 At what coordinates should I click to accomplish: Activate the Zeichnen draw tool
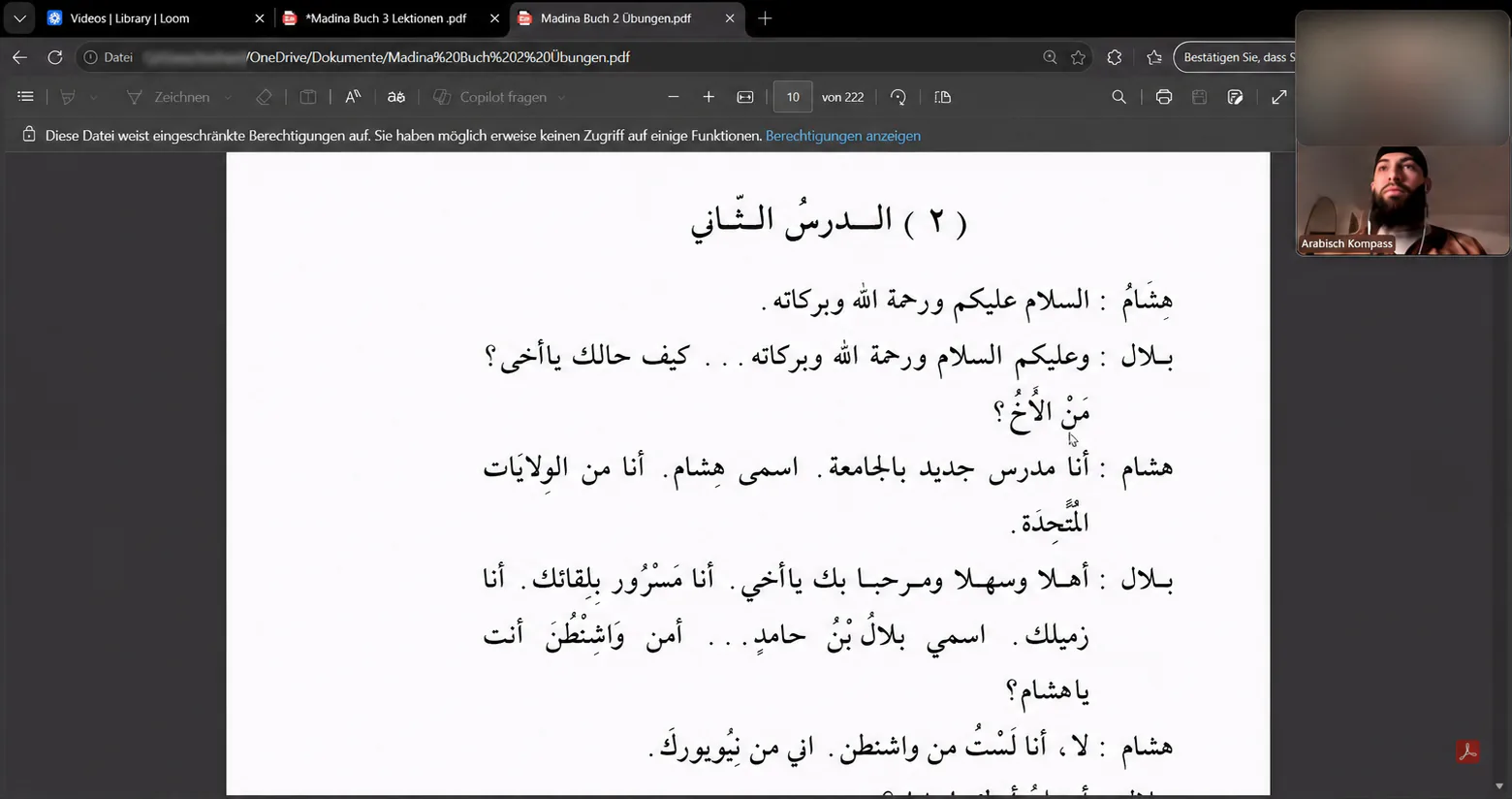point(168,97)
